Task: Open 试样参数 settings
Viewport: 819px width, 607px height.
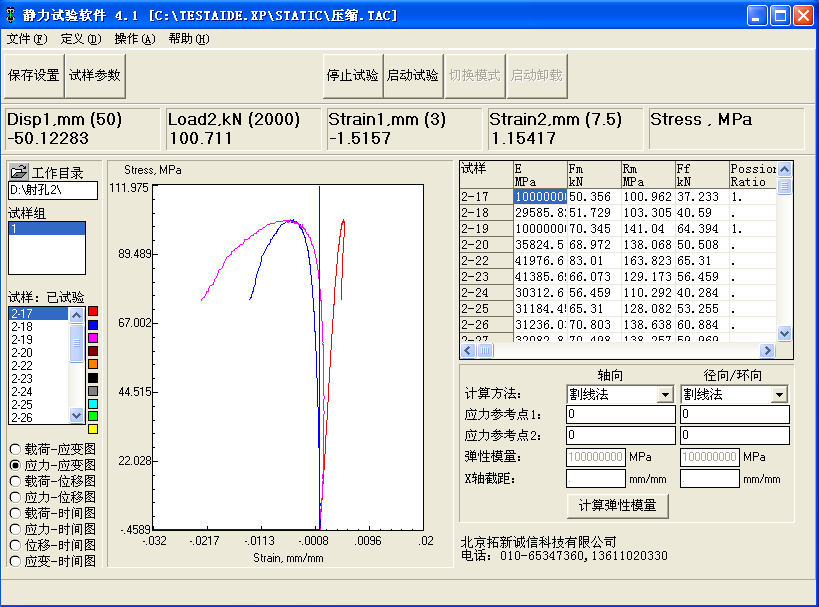Action: [x=95, y=76]
